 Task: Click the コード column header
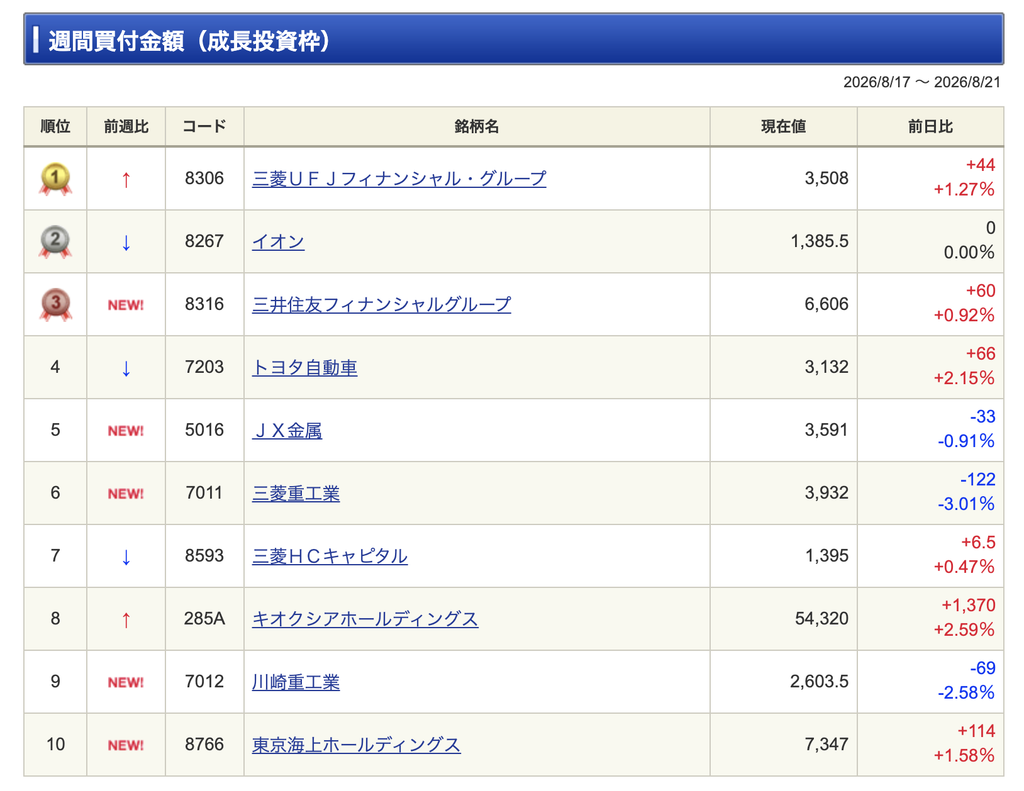(204, 127)
